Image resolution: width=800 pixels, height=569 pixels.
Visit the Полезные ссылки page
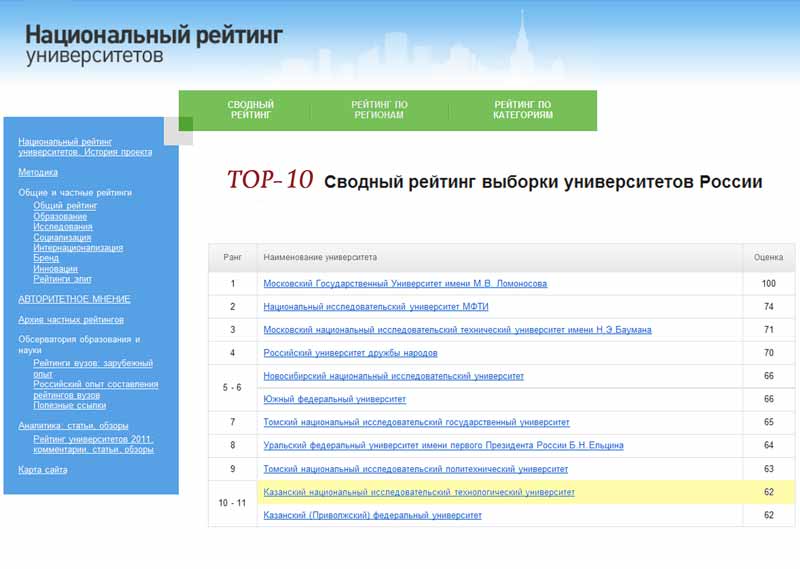pyautogui.click(x=69, y=405)
